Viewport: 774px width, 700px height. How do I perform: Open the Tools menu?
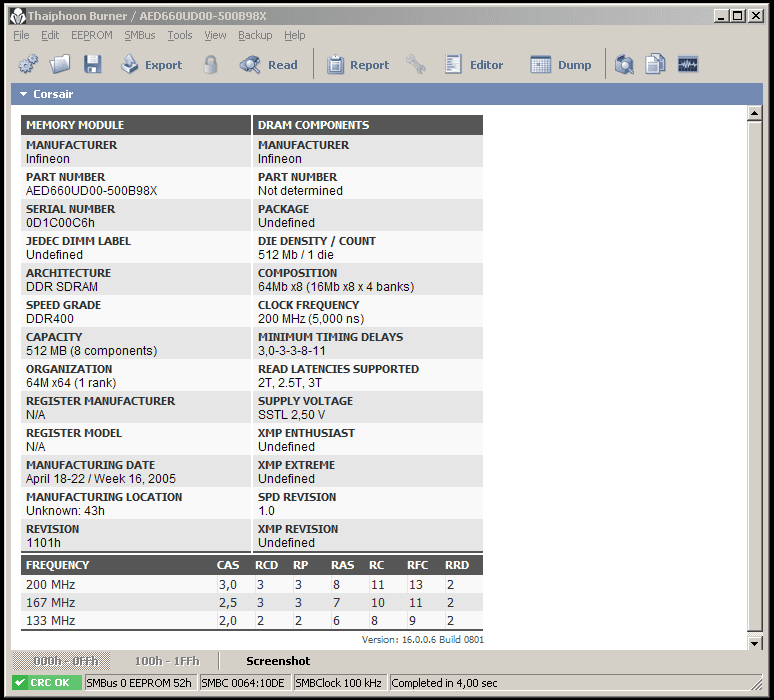pos(180,36)
